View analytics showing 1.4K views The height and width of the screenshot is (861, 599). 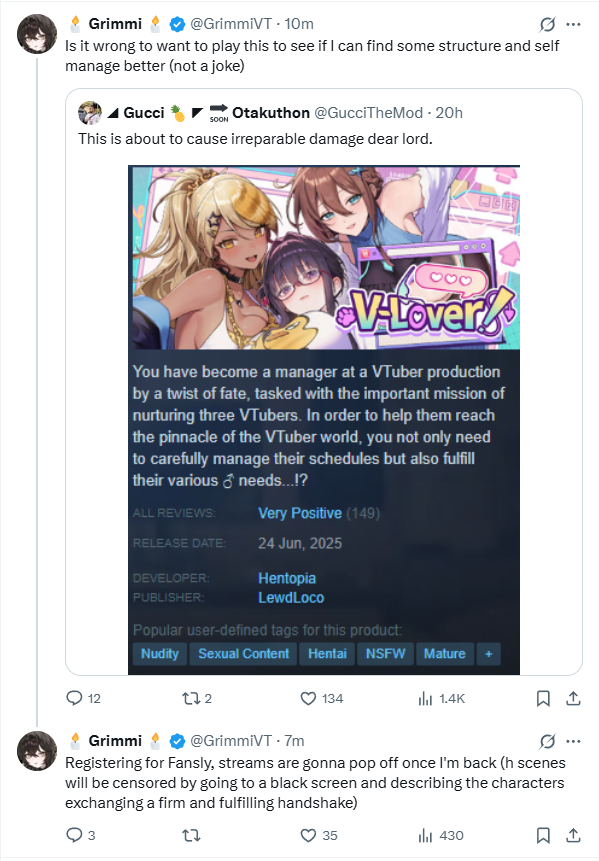point(426,698)
